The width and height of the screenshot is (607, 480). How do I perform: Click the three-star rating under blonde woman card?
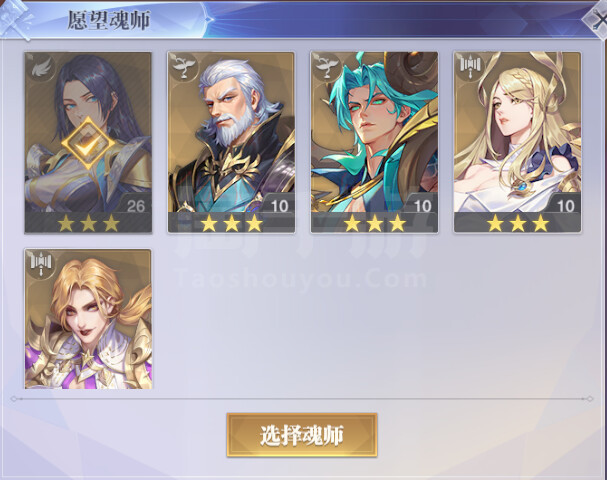pos(518,223)
